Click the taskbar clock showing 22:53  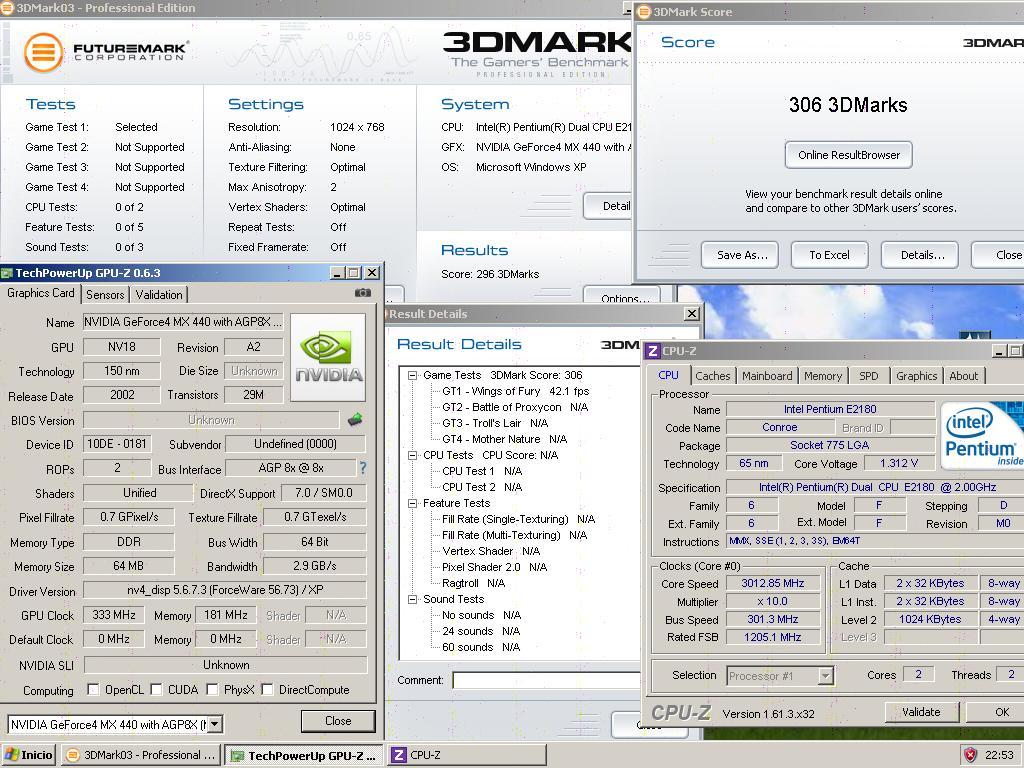tap(999, 755)
